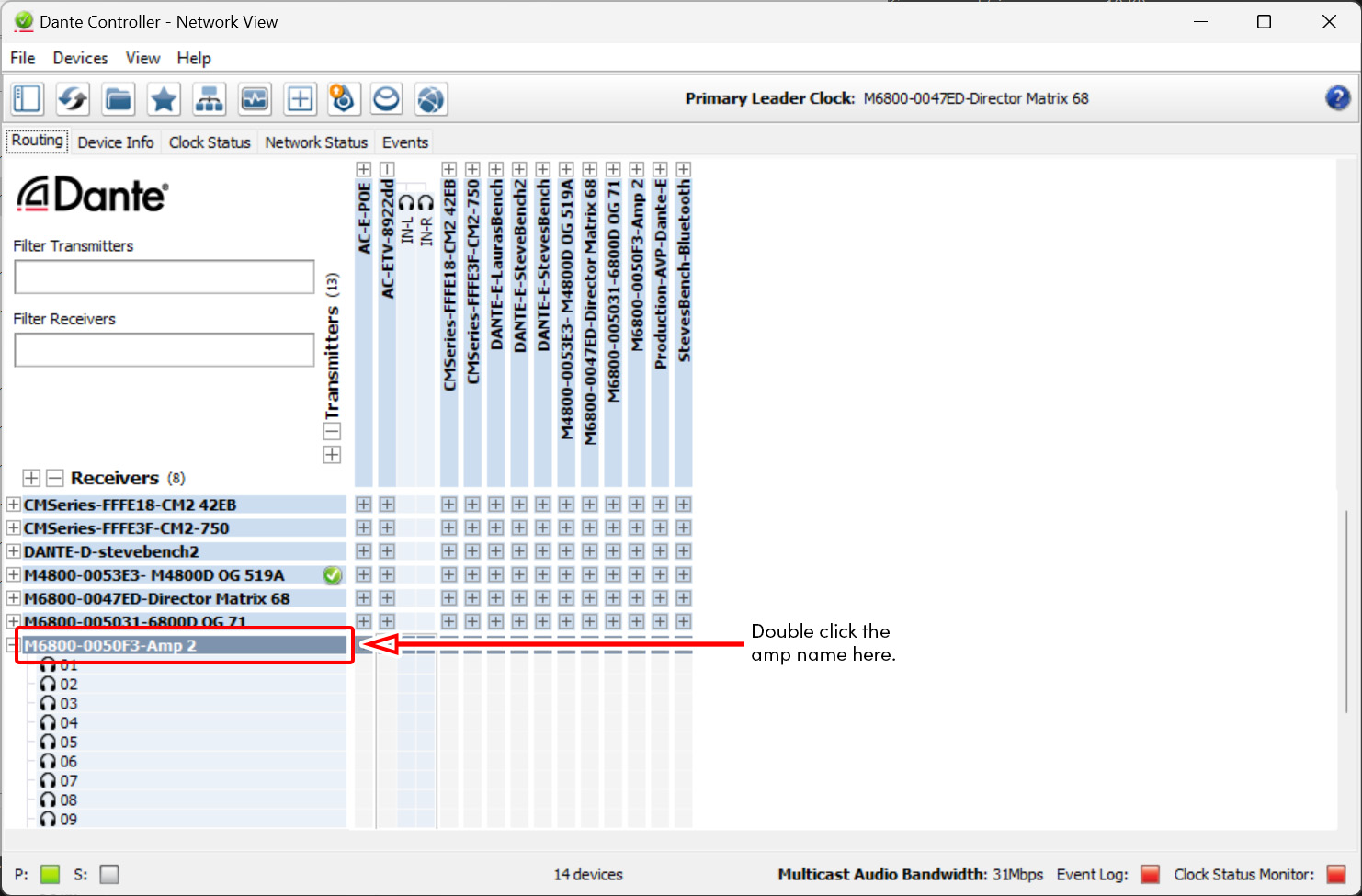Select receive channel 05 headphone icon
1362x896 pixels.
tap(49, 742)
